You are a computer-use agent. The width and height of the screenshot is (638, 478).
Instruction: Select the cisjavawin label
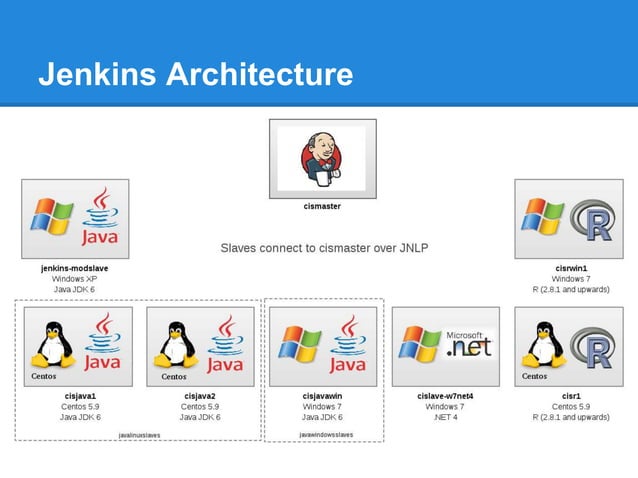[322, 396]
